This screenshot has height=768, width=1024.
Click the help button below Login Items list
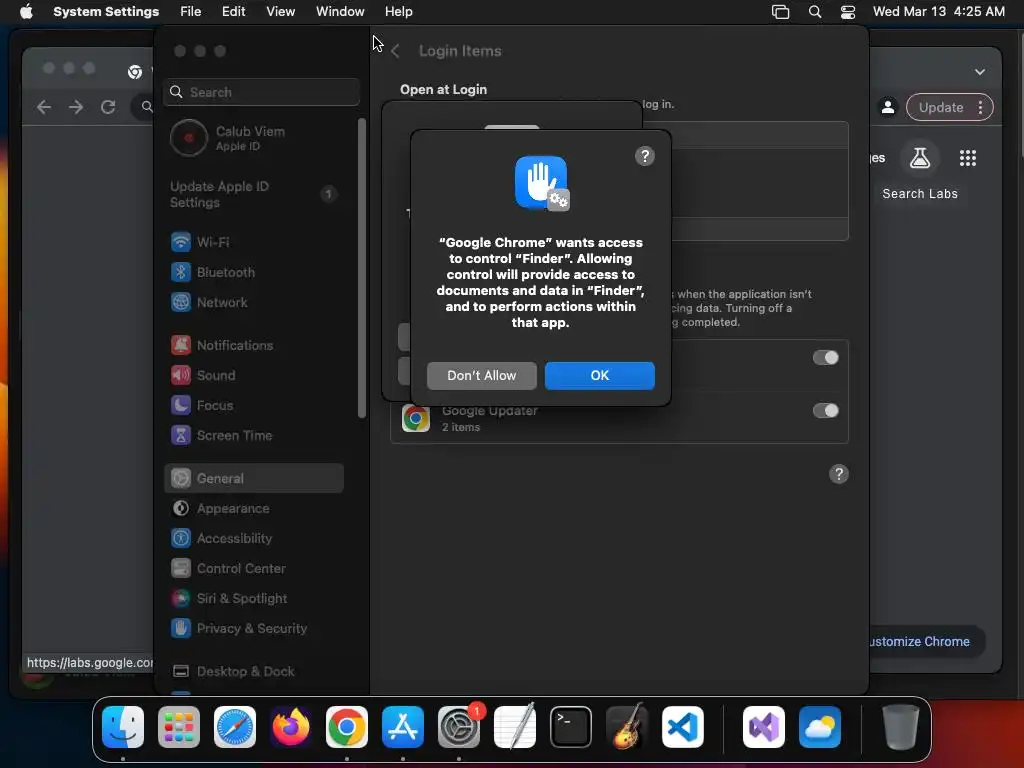click(x=839, y=474)
